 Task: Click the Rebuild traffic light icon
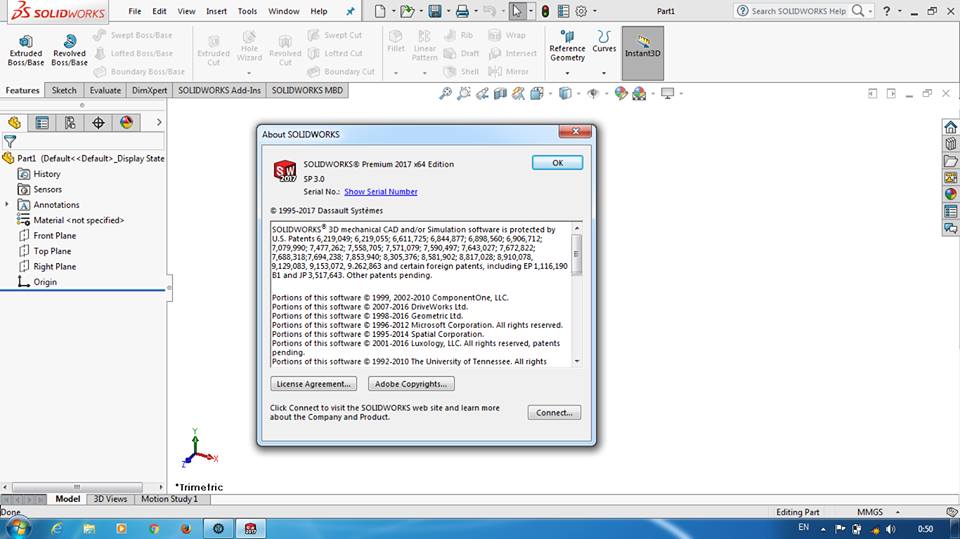[x=545, y=11]
